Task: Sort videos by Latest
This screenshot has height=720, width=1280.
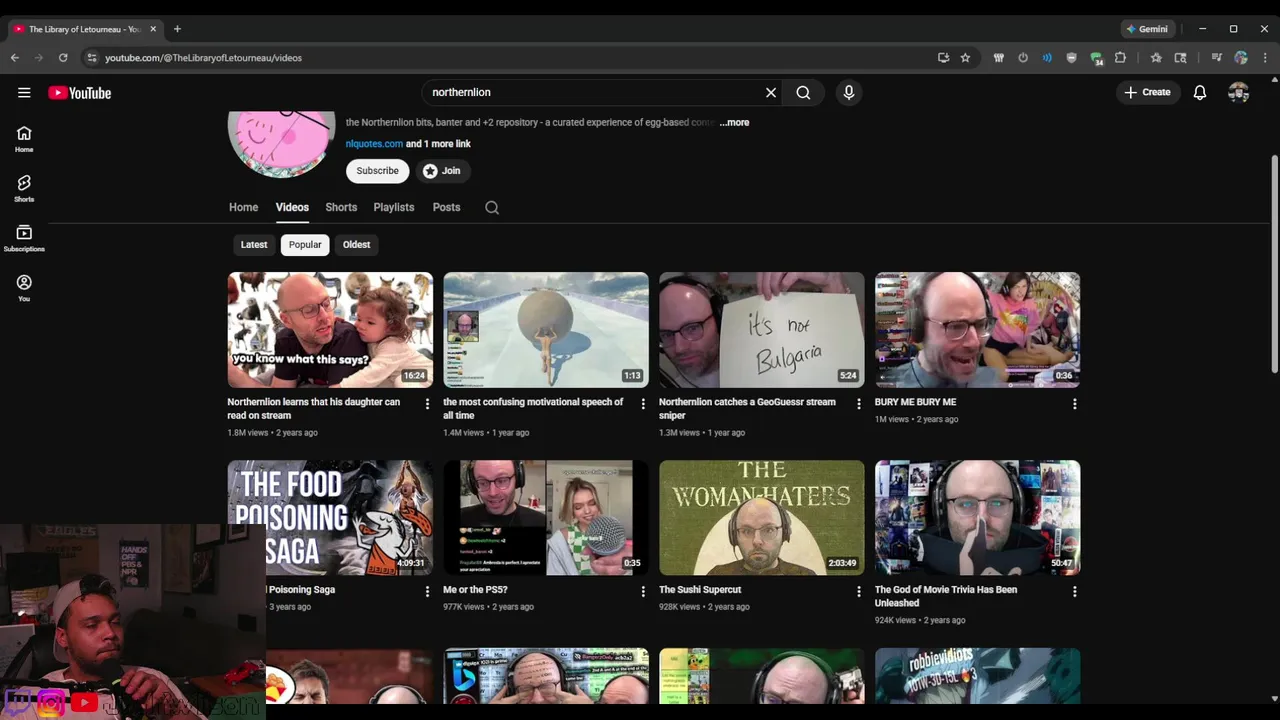Action: [254, 245]
